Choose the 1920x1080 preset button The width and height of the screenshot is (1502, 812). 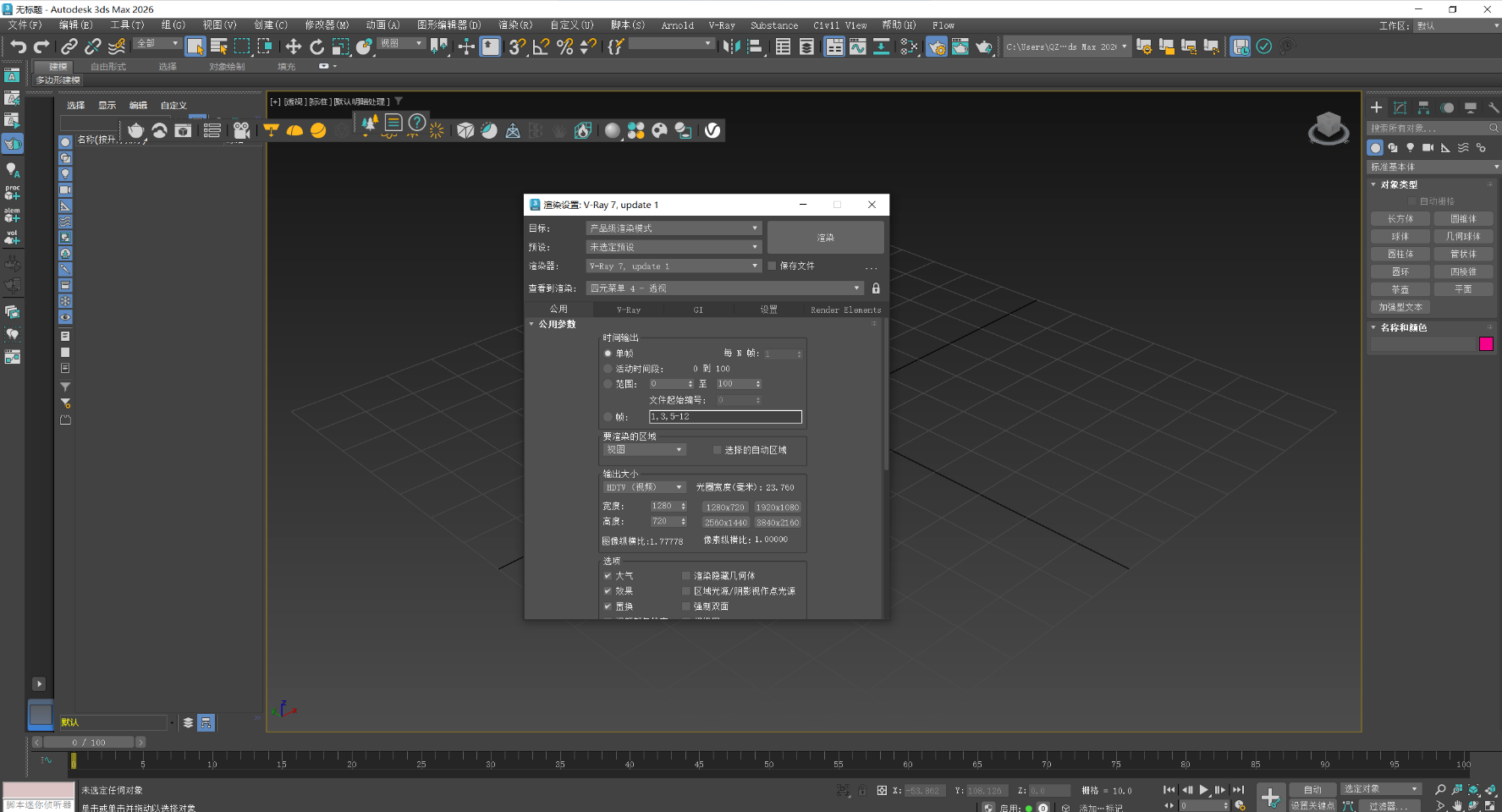(778, 507)
